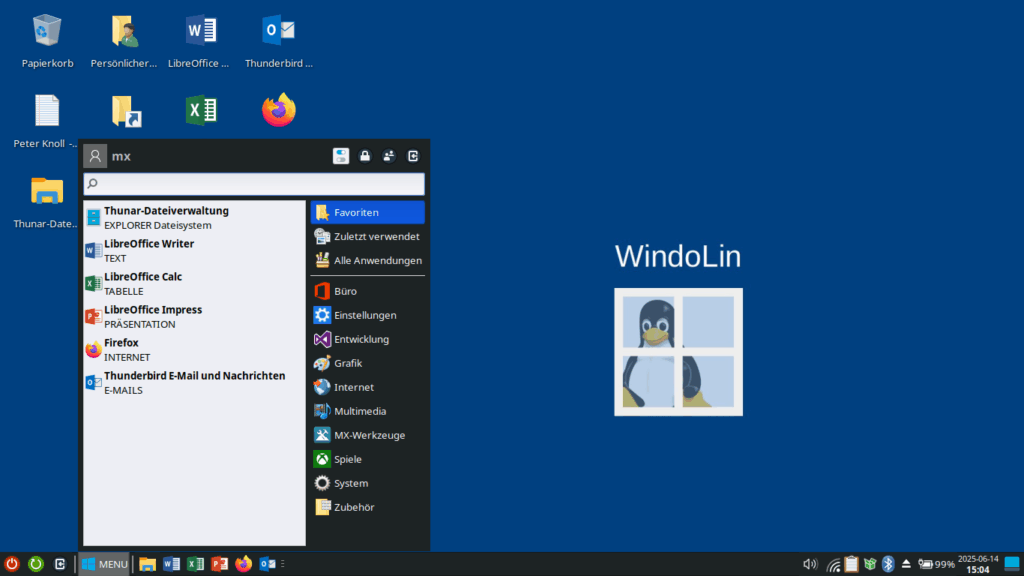1024x576 pixels.
Task: Open Thunderbird from the taskbar launcher
Action: tap(268, 564)
